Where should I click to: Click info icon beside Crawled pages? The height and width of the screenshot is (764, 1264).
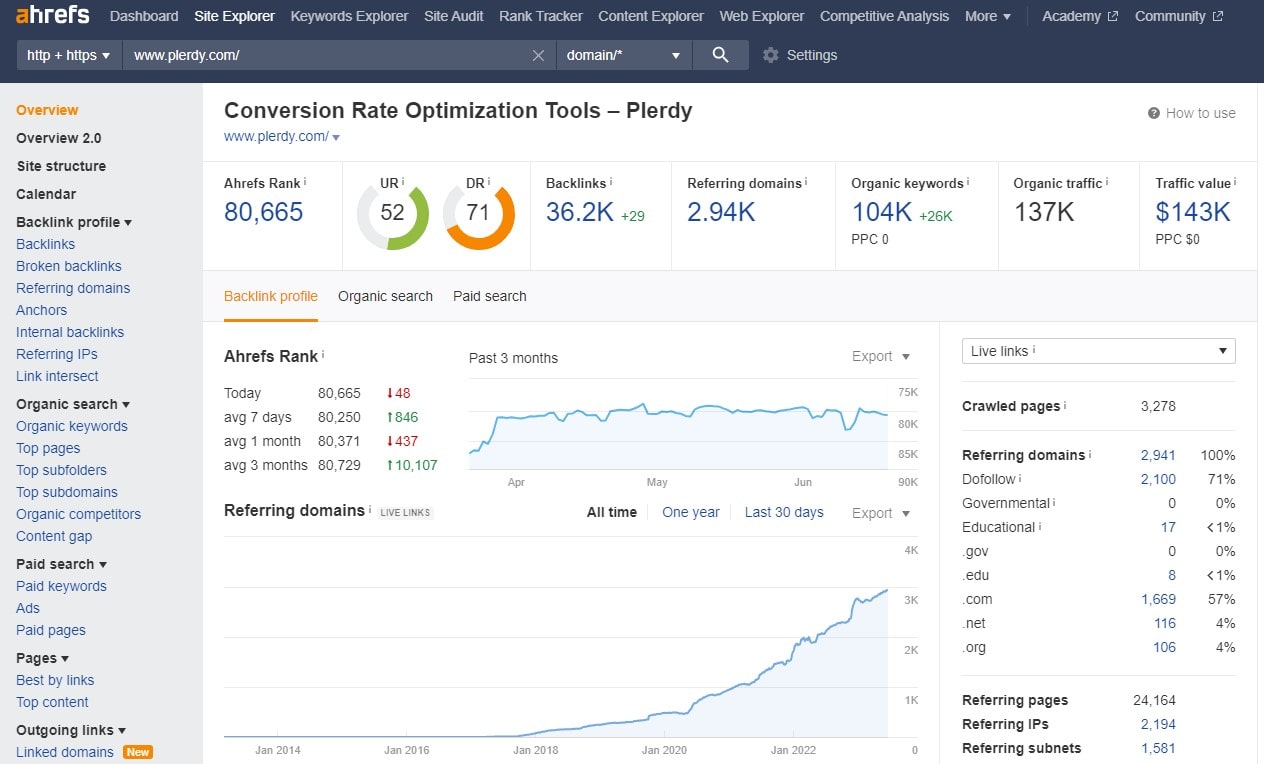pyautogui.click(x=1065, y=405)
